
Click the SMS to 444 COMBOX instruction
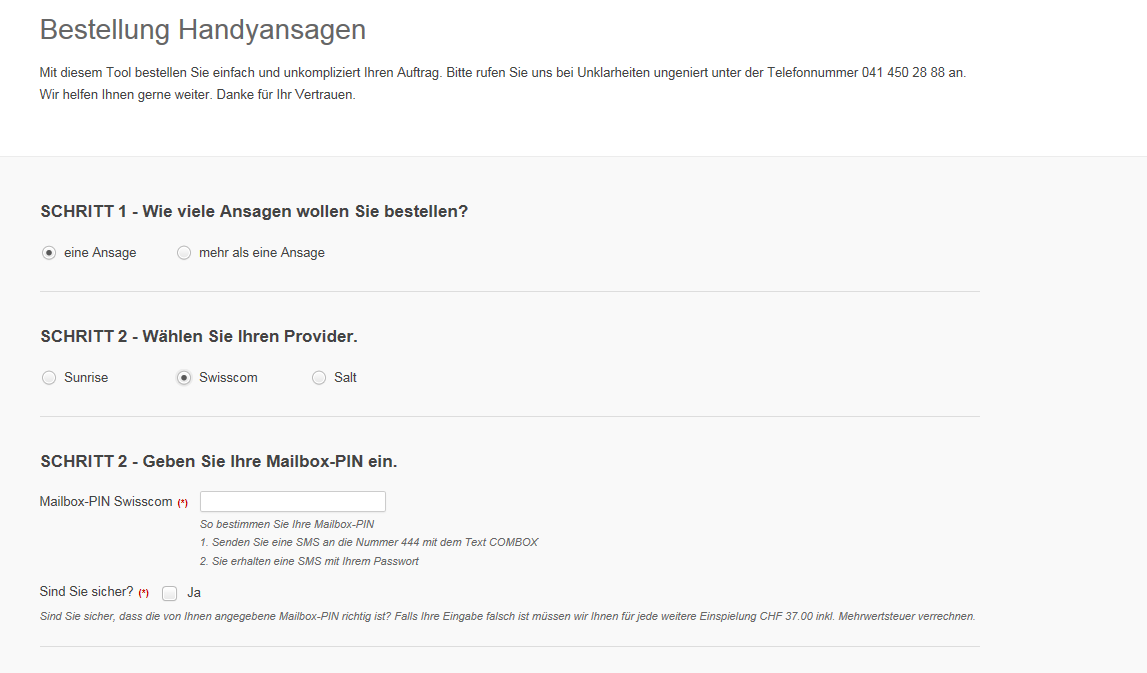coord(369,543)
